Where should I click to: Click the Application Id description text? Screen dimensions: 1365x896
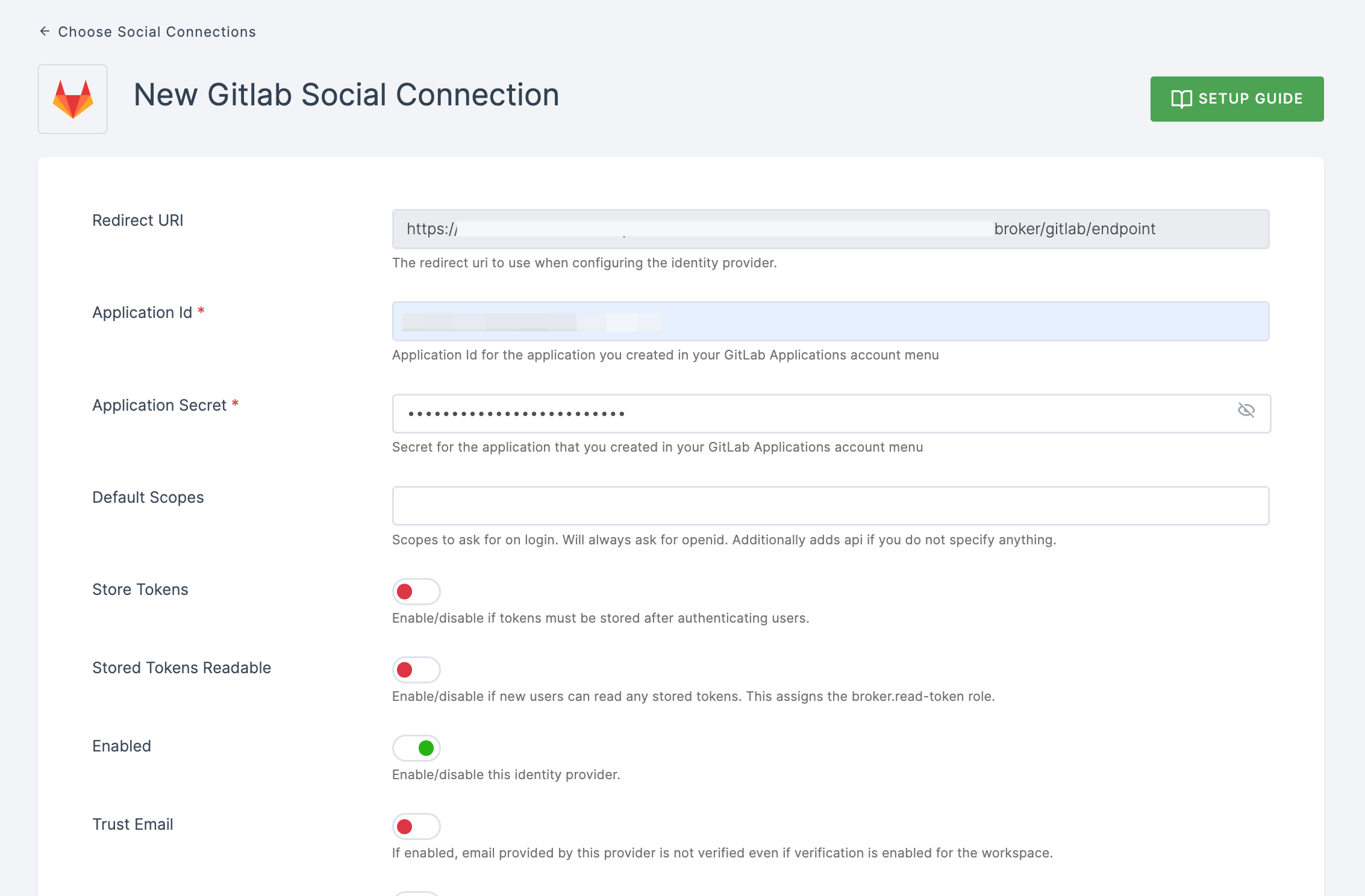(665, 355)
